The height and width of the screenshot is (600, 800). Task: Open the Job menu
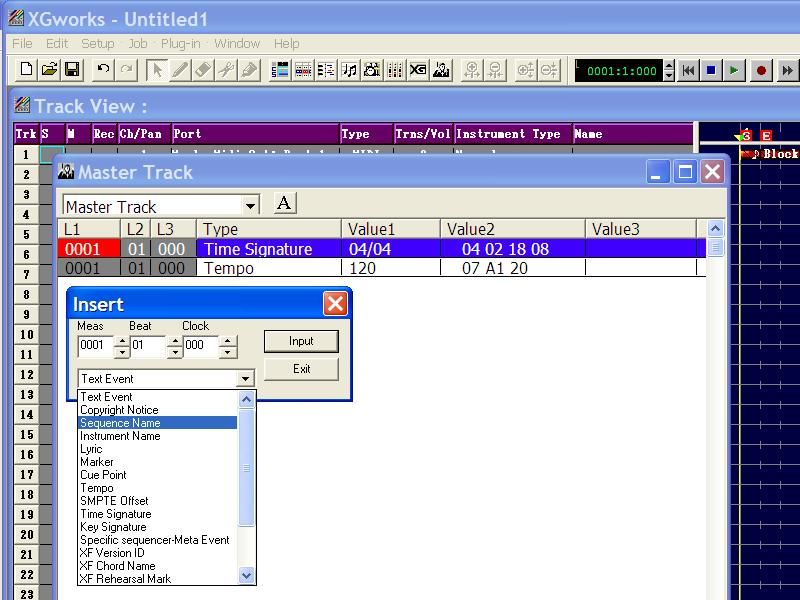click(138, 44)
